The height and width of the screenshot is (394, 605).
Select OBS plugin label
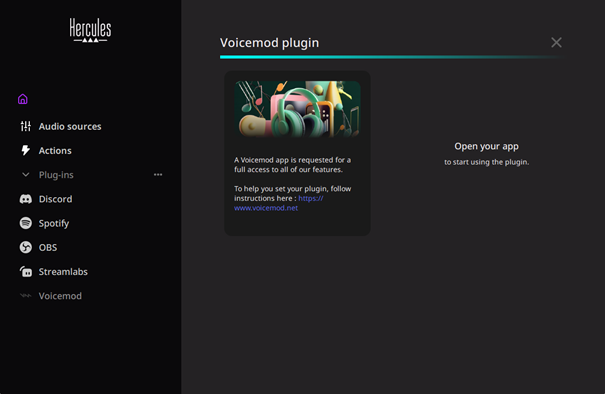click(x=48, y=248)
